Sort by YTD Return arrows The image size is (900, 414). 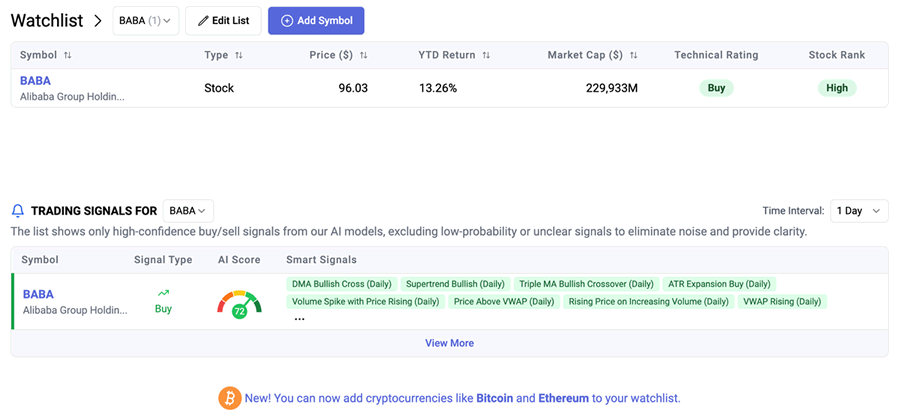point(486,55)
